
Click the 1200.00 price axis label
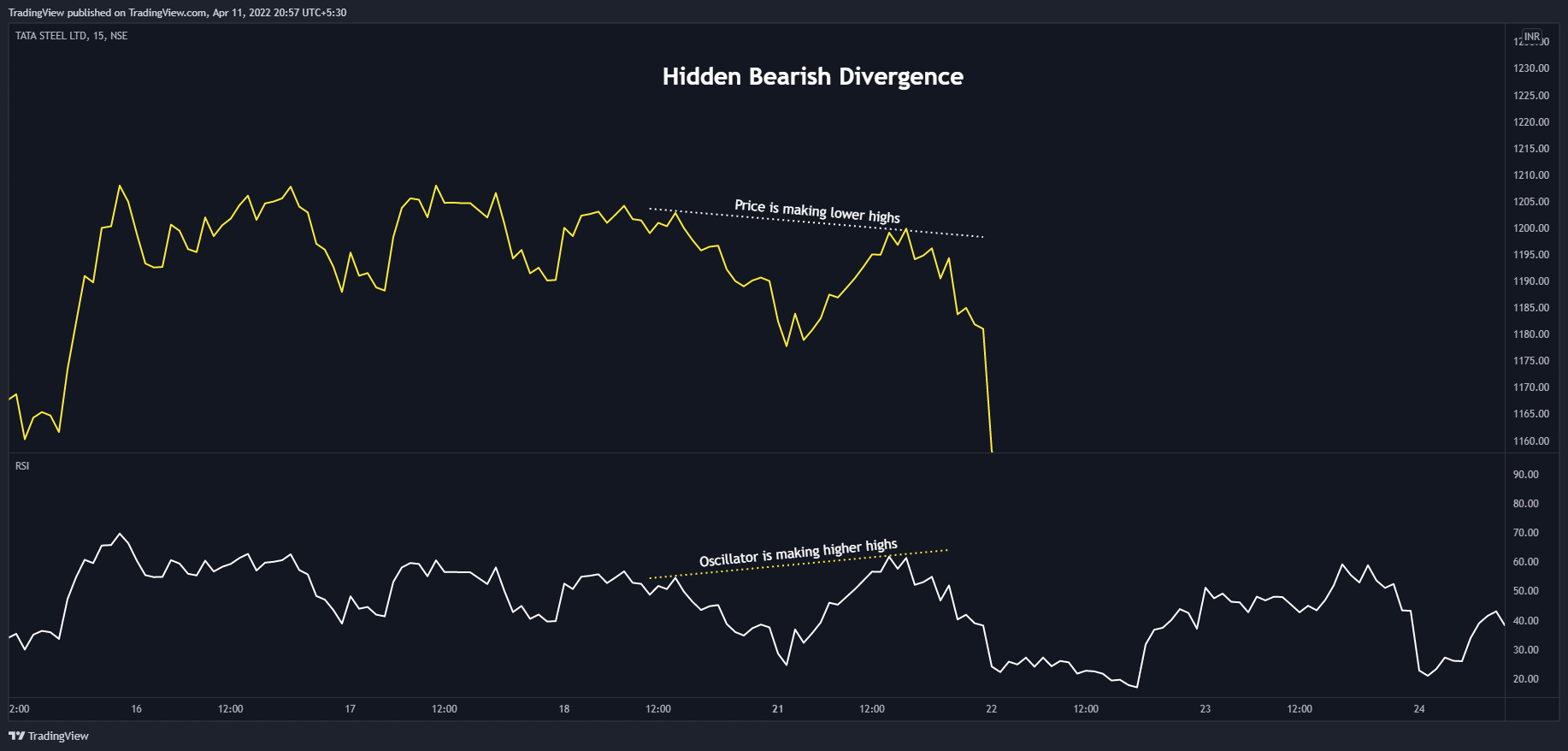pyautogui.click(x=1531, y=228)
